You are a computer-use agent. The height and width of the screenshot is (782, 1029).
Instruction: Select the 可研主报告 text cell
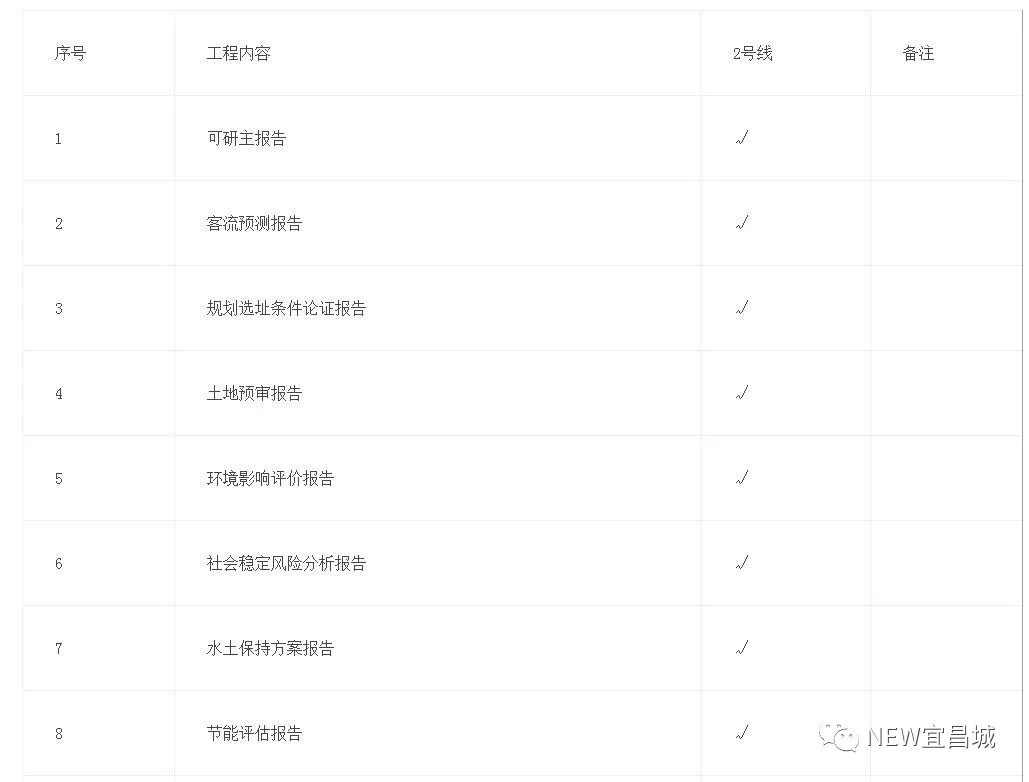[x=246, y=138]
